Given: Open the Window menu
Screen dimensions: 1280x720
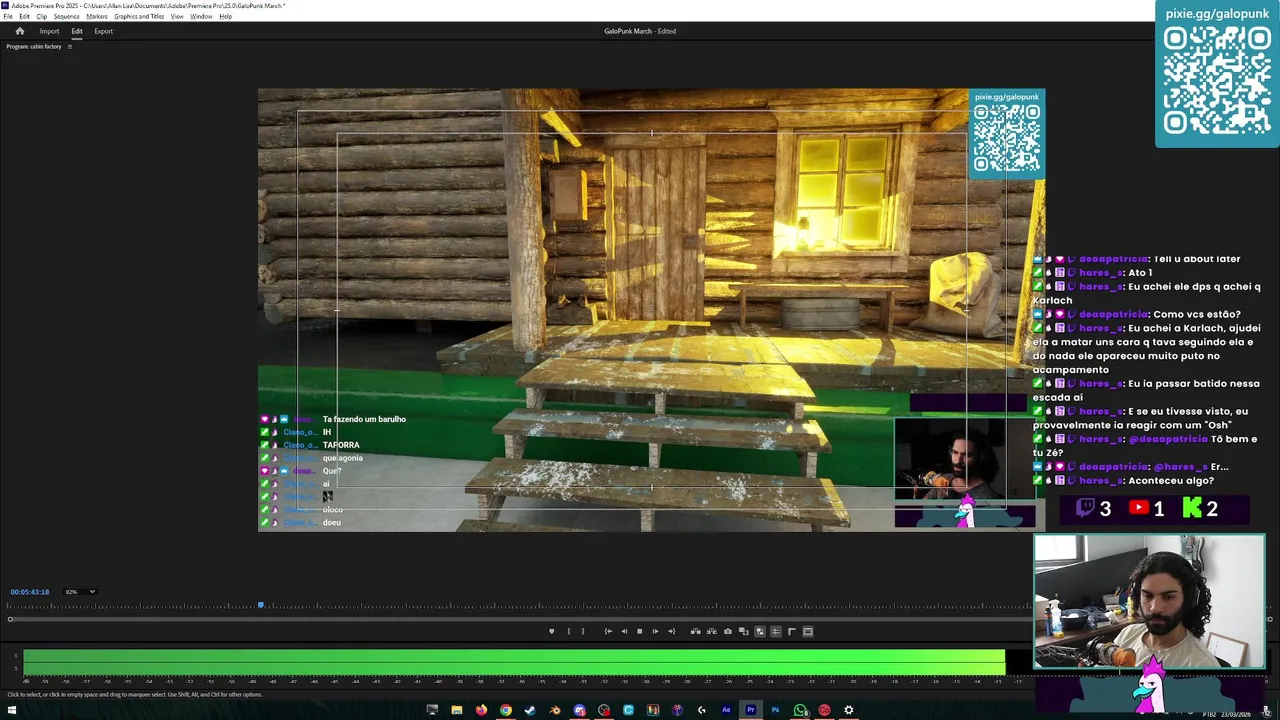Looking at the screenshot, I should click(x=201, y=16).
